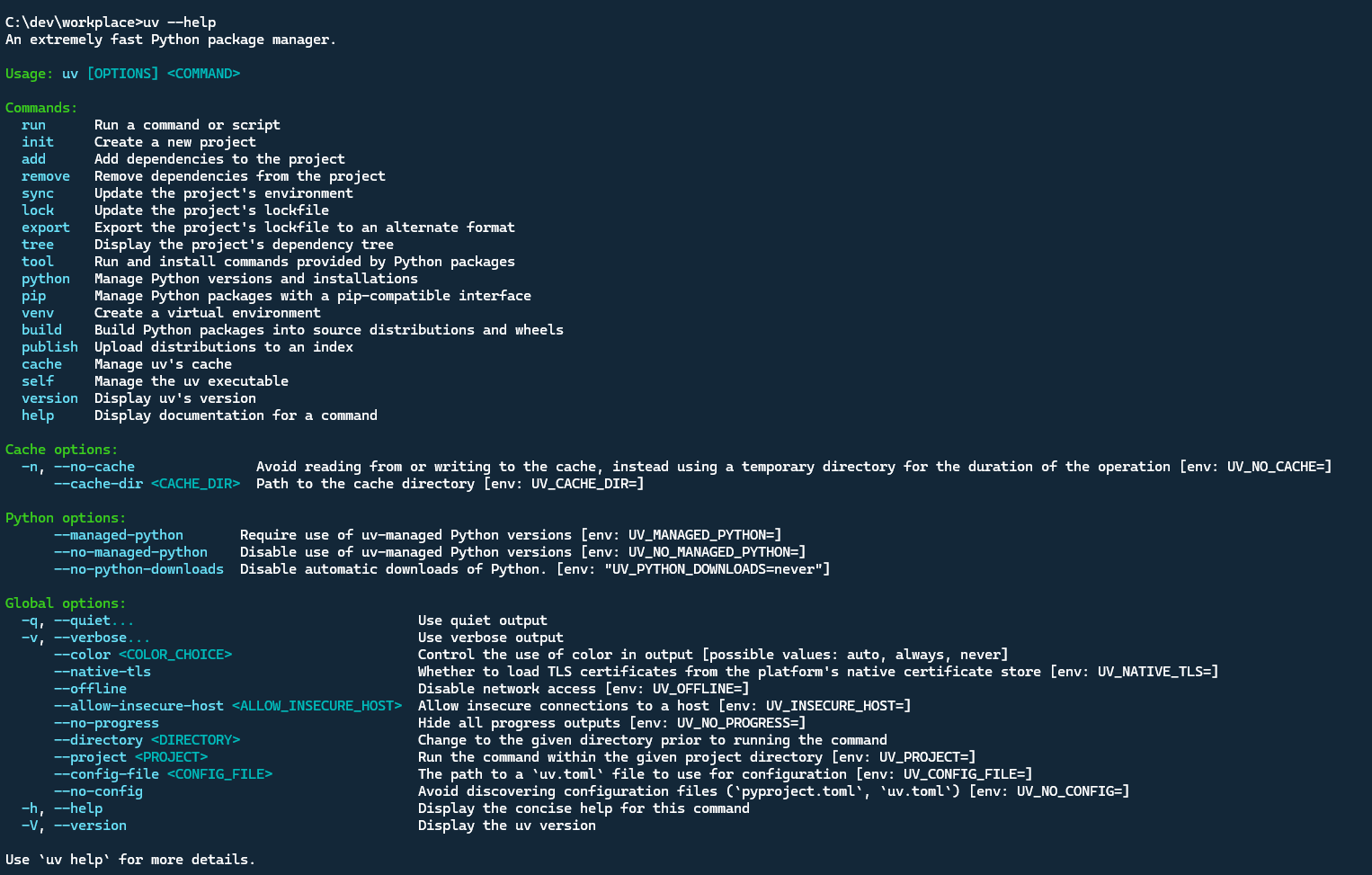Click the --no-cache option flag
1372x875 pixels.
tap(94, 467)
